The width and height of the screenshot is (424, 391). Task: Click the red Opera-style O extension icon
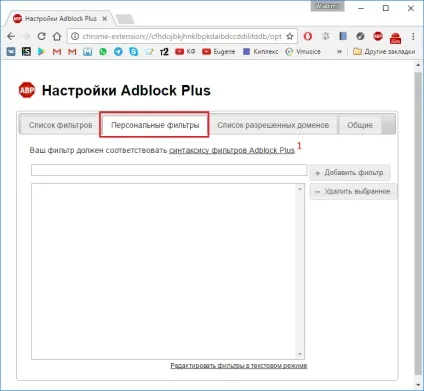(308, 36)
